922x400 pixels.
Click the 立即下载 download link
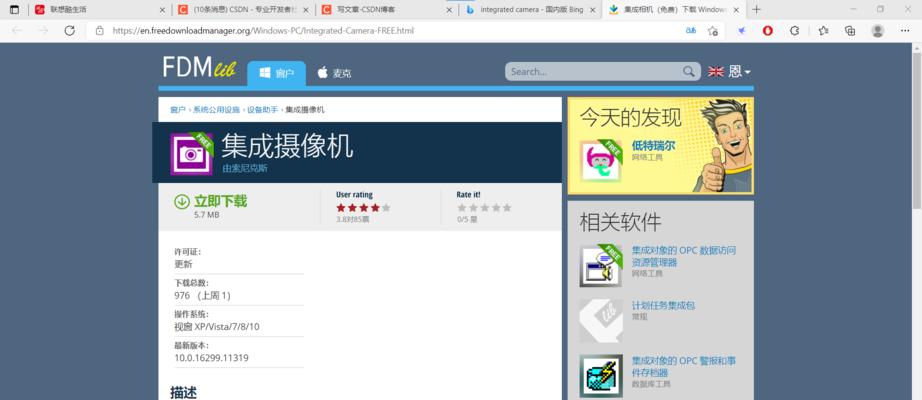[221, 201]
